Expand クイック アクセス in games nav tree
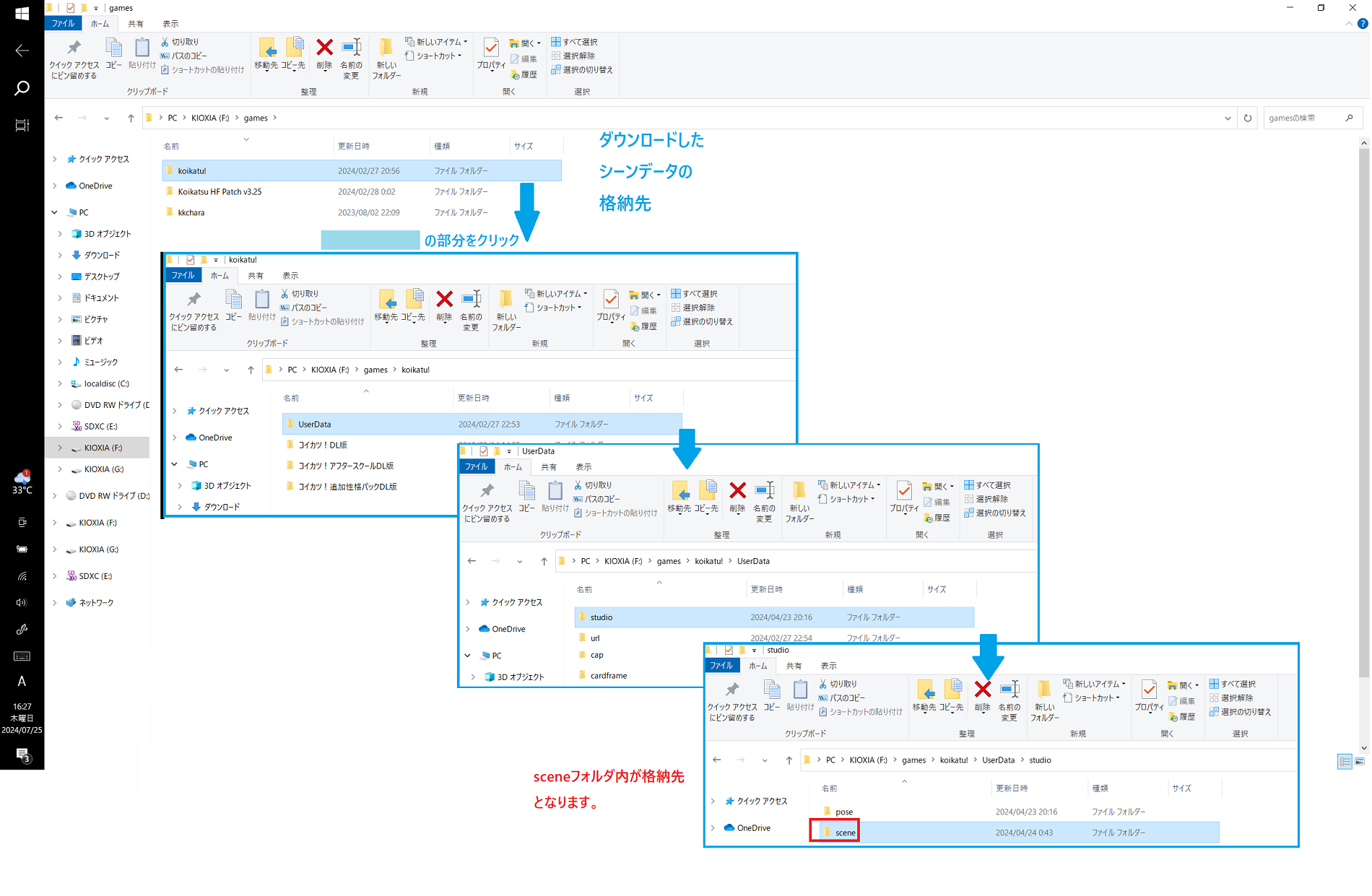This screenshot has height=896, width=1372. 55,159
